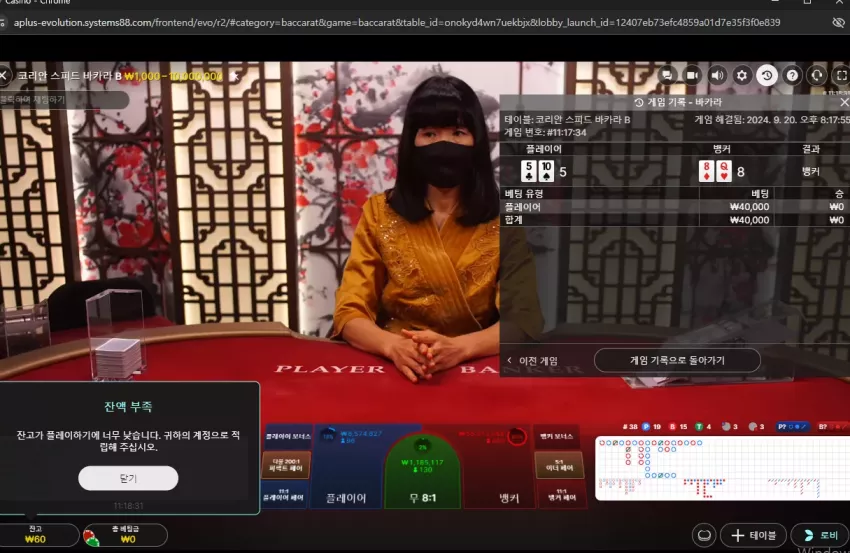Screen dimensions: 850x553
Task: Open the +테이블 add table button
Action: tap(753, 535)
